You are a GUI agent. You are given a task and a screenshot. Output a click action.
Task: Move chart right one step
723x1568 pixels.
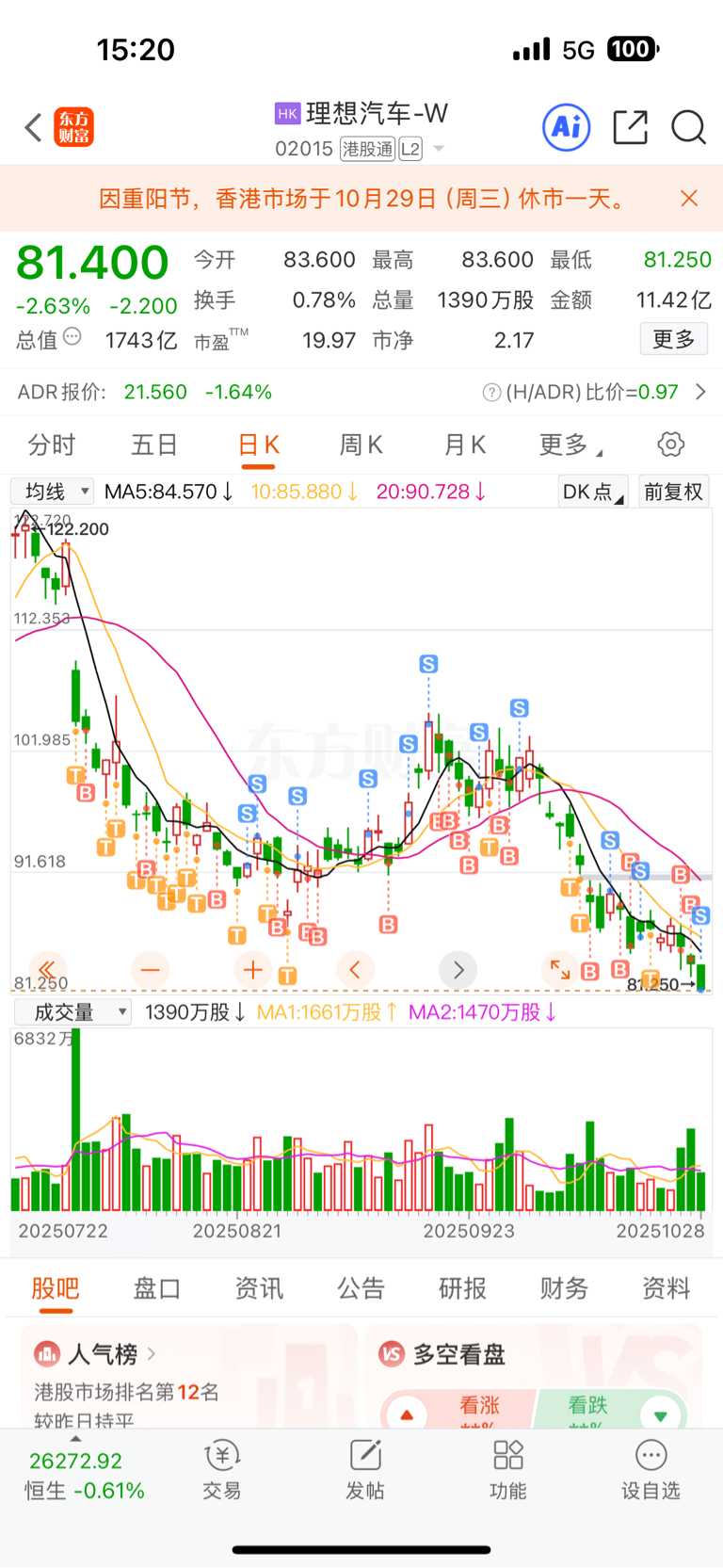[458, 969]
